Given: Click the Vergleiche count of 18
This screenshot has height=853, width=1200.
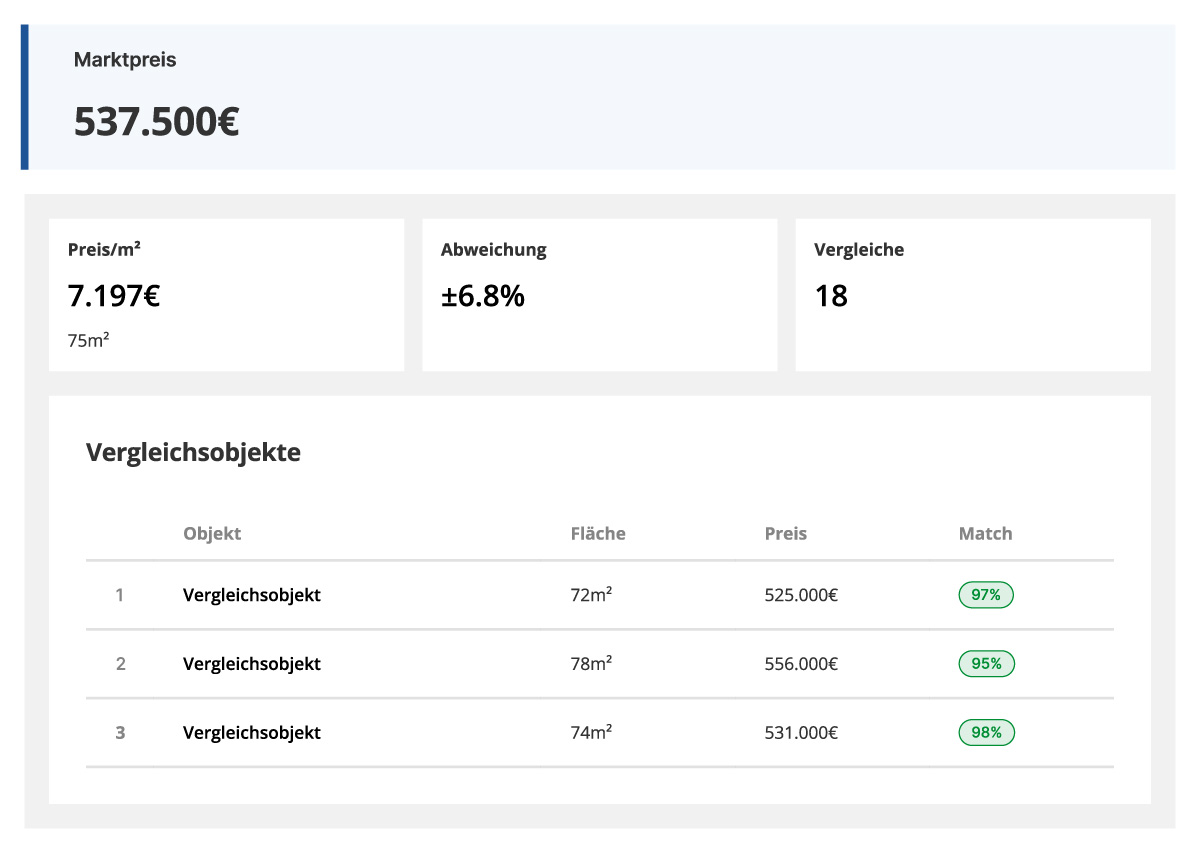Looking at the screenshot, I should click(x=831, y=296).
